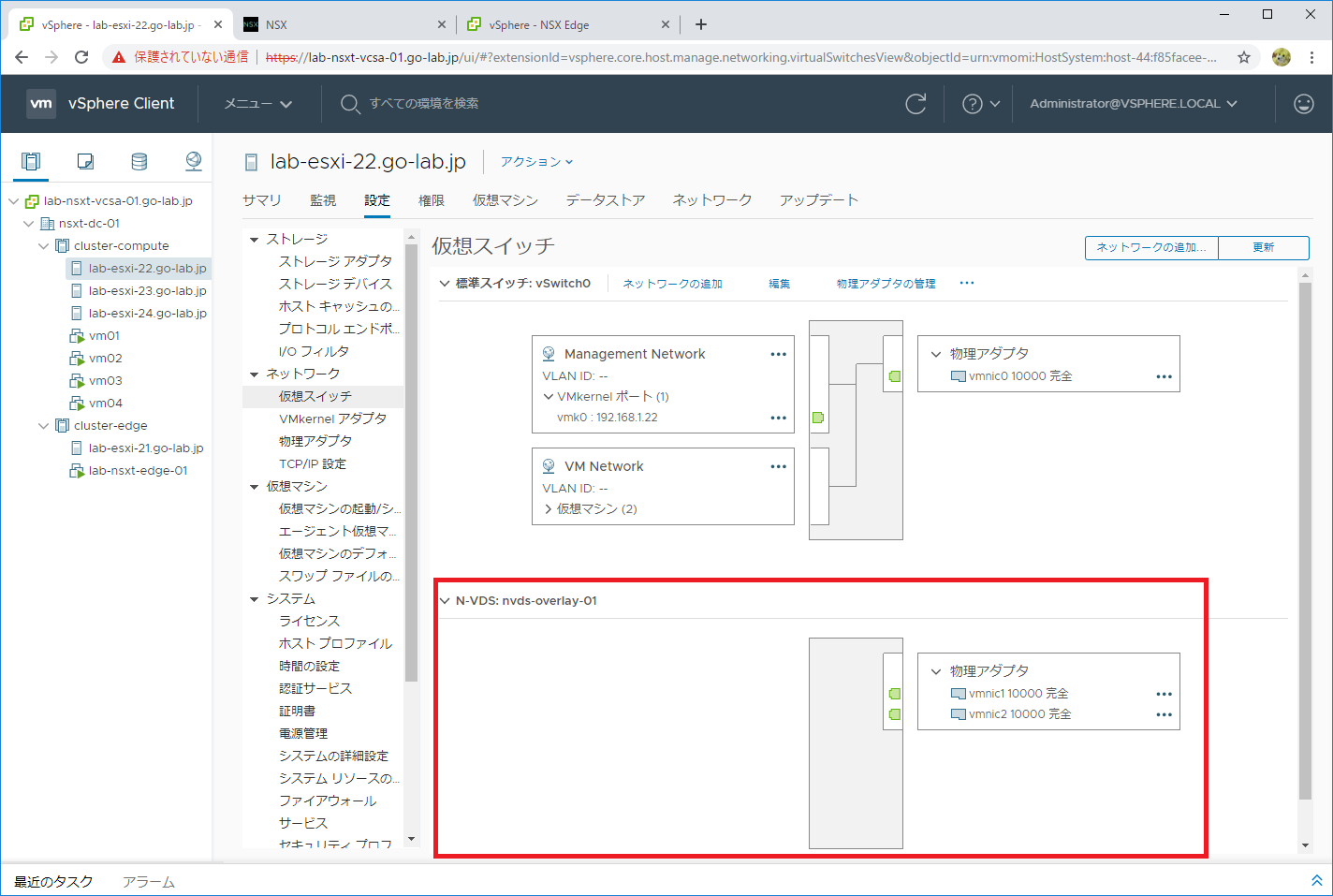Click ネットワークの追加... button
The height and width of the screenshot is (896, 1333).
click(1151, 247)
